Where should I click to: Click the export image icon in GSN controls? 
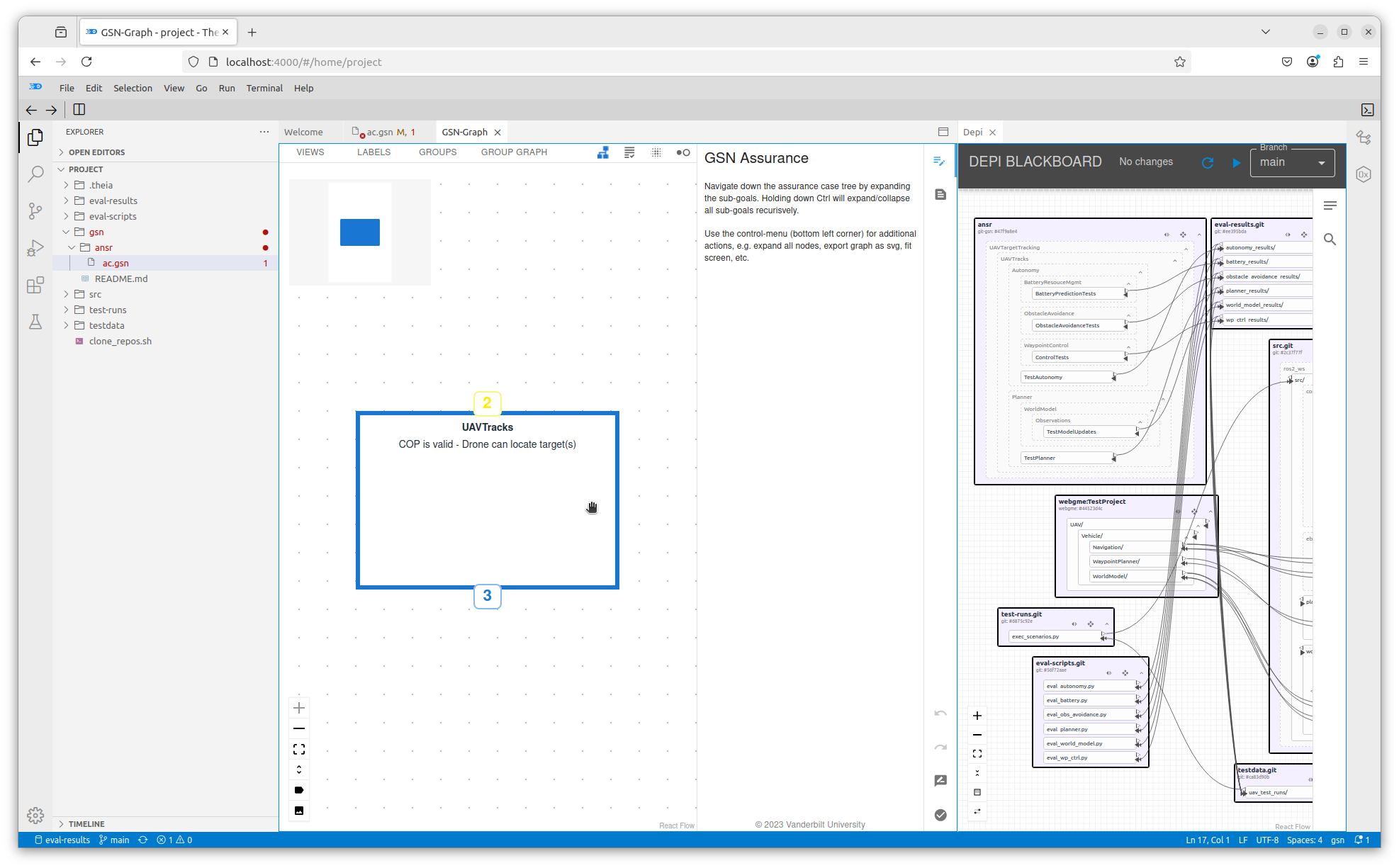click(299, 811)
